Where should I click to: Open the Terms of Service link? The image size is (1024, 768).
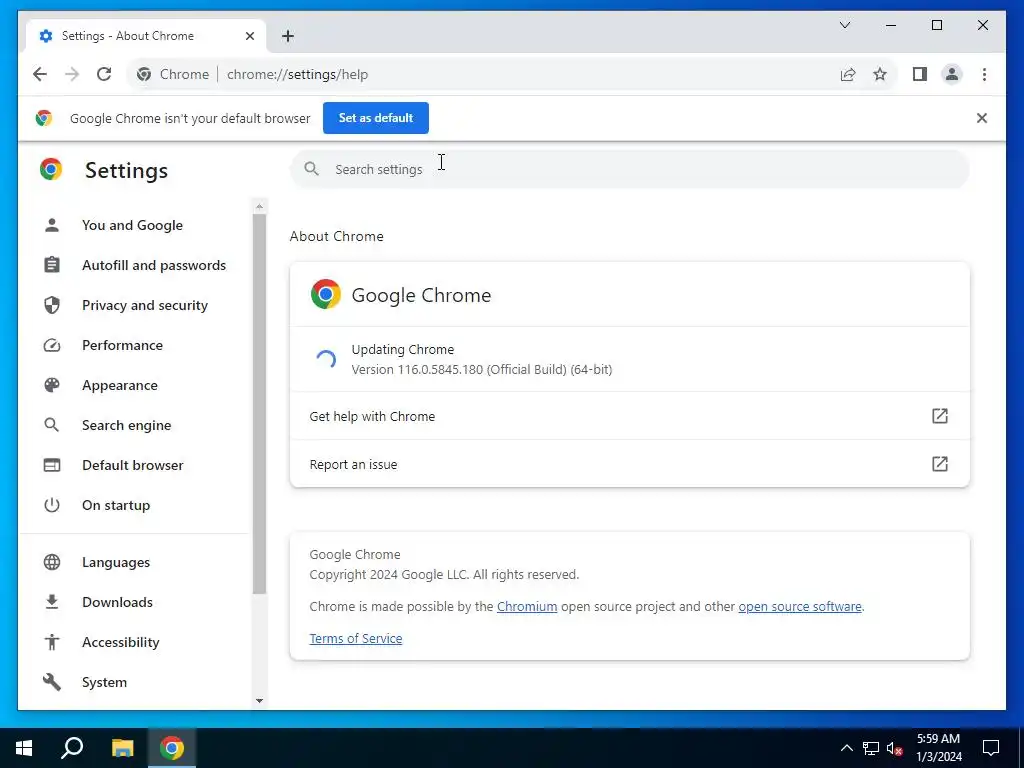(356, 639)
